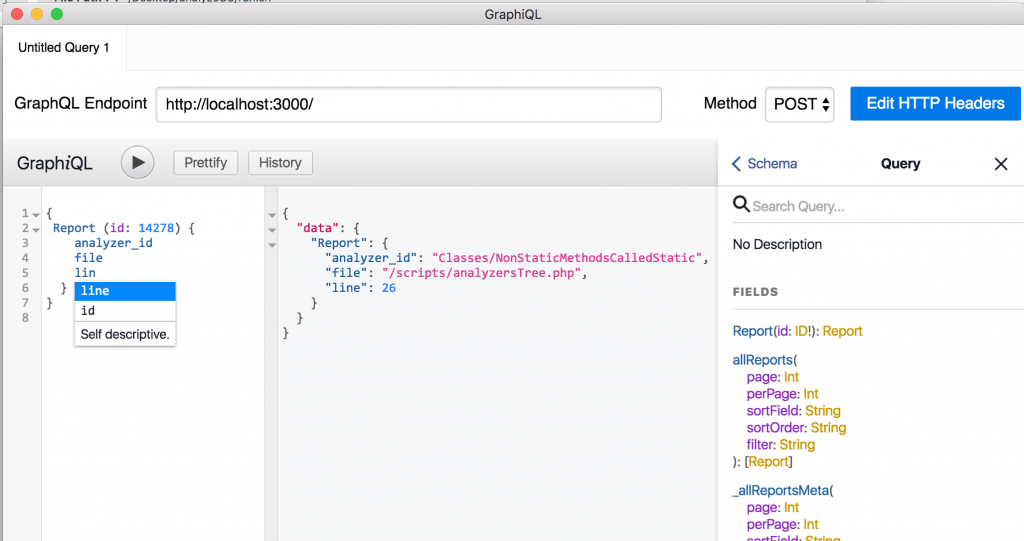Screen dimensions: 1024x541
Task: Go back to Schema in docs panel
Action: [765, 163]
